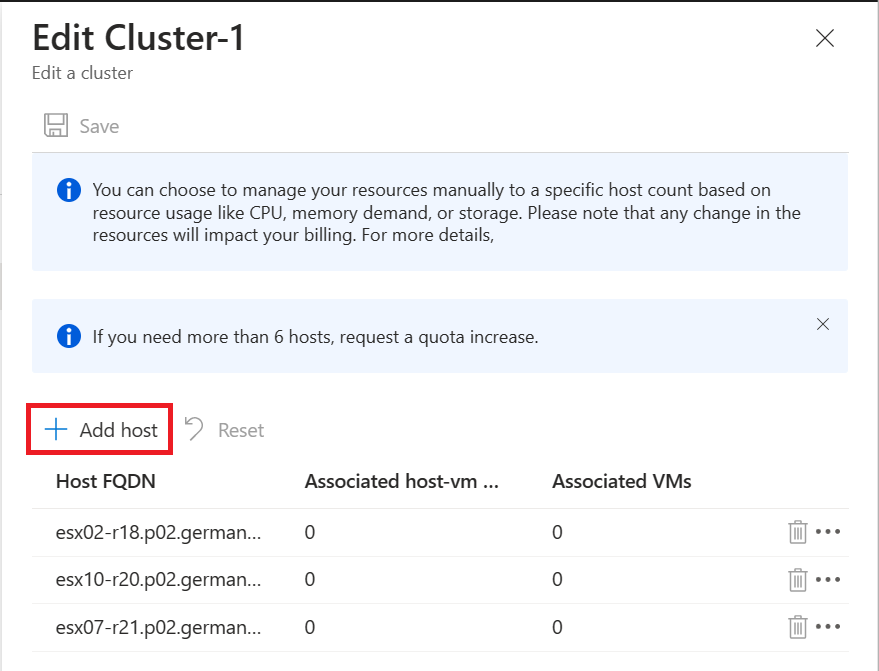Select the esx02-r18.p02.german host row

pyautogui.click(x=440, y=532)
